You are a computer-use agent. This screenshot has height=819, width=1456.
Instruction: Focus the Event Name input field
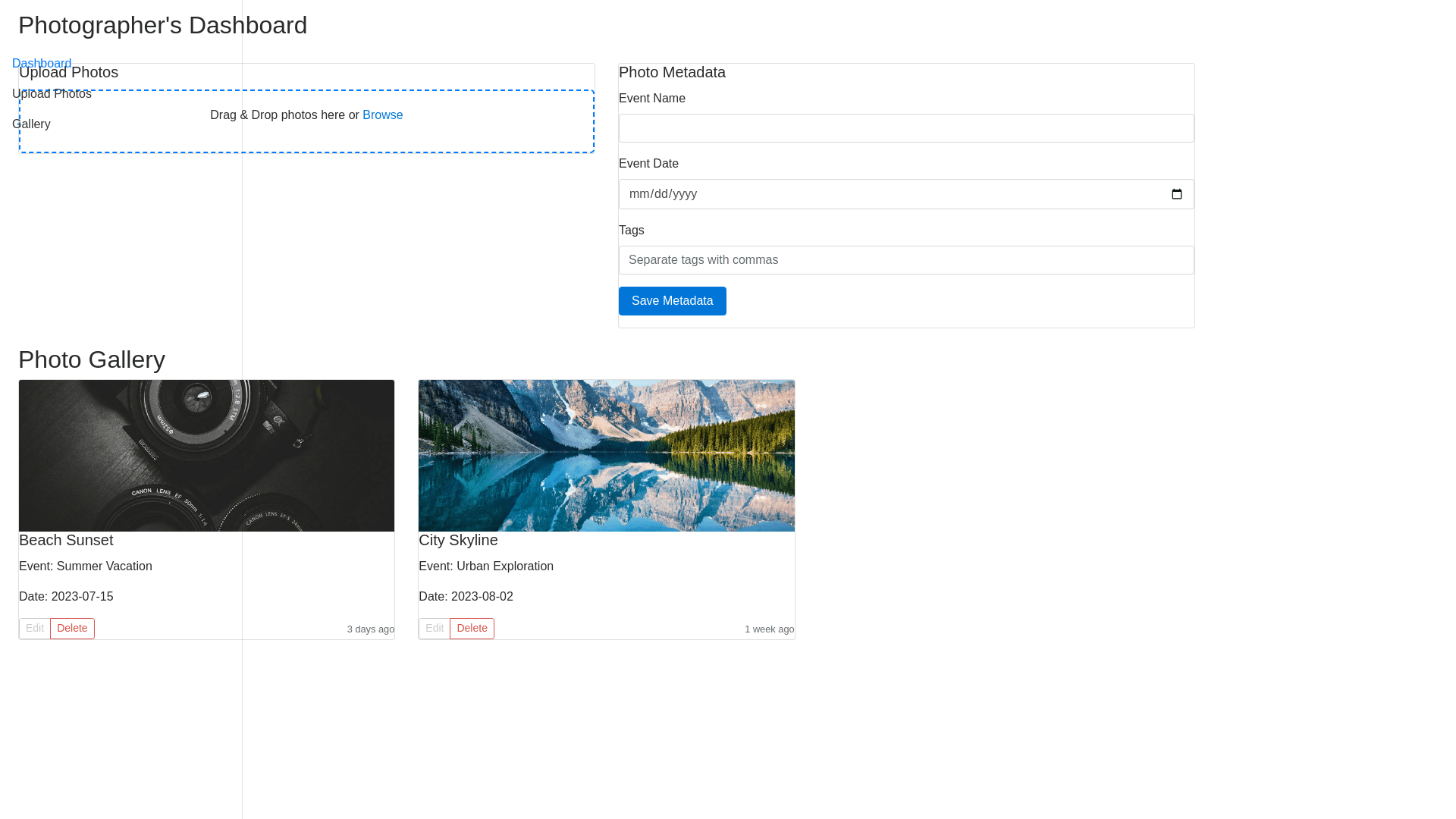tap(906, 128)
